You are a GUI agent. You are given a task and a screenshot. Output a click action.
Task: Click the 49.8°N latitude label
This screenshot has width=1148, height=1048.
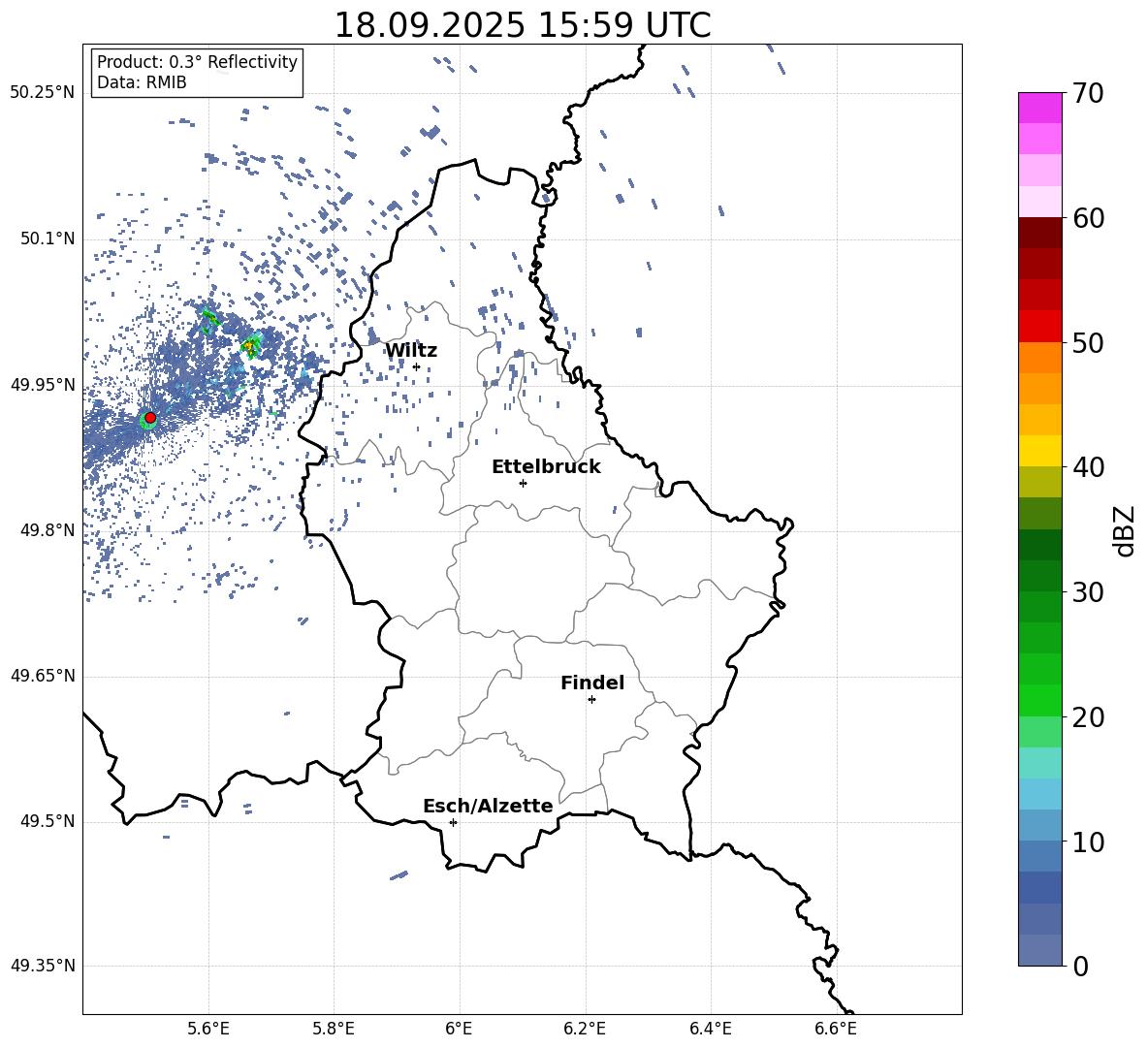click(x=48, y=530)
